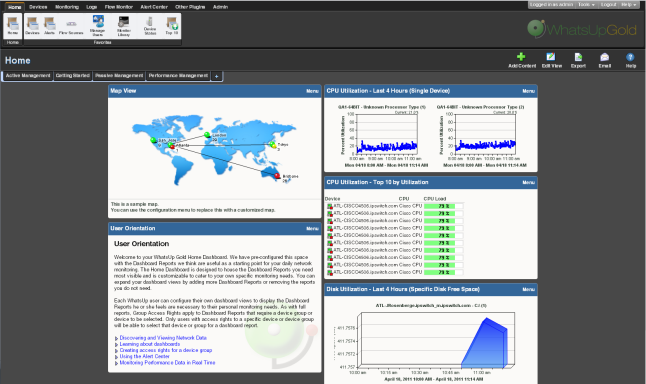The width and height of the screenshot is (646, 384).
Task: Select the Performance Management dashboard tab
Action: (x=178, y=76)
